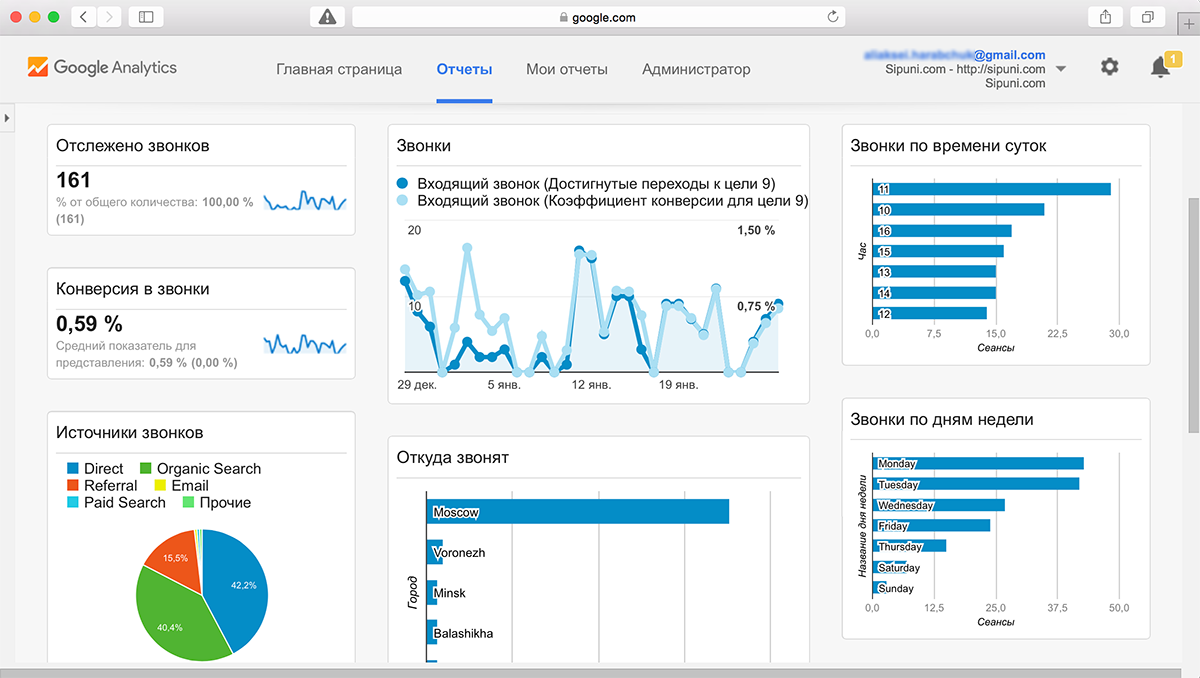Click the Конверсия в звонки title
The image size is (1200, 678).
coord(133,289)
